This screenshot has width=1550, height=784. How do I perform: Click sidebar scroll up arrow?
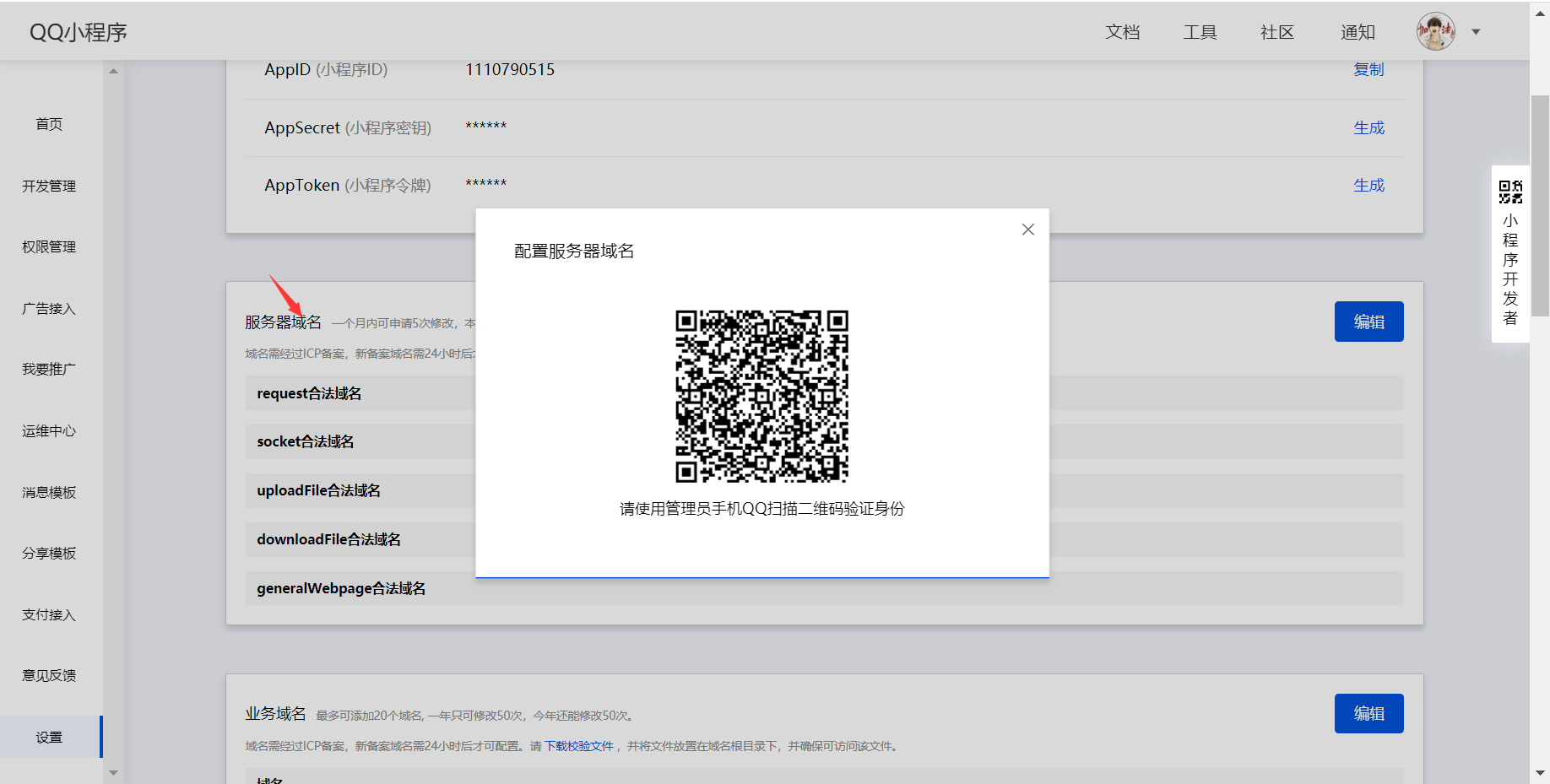(x=113, y=71)
